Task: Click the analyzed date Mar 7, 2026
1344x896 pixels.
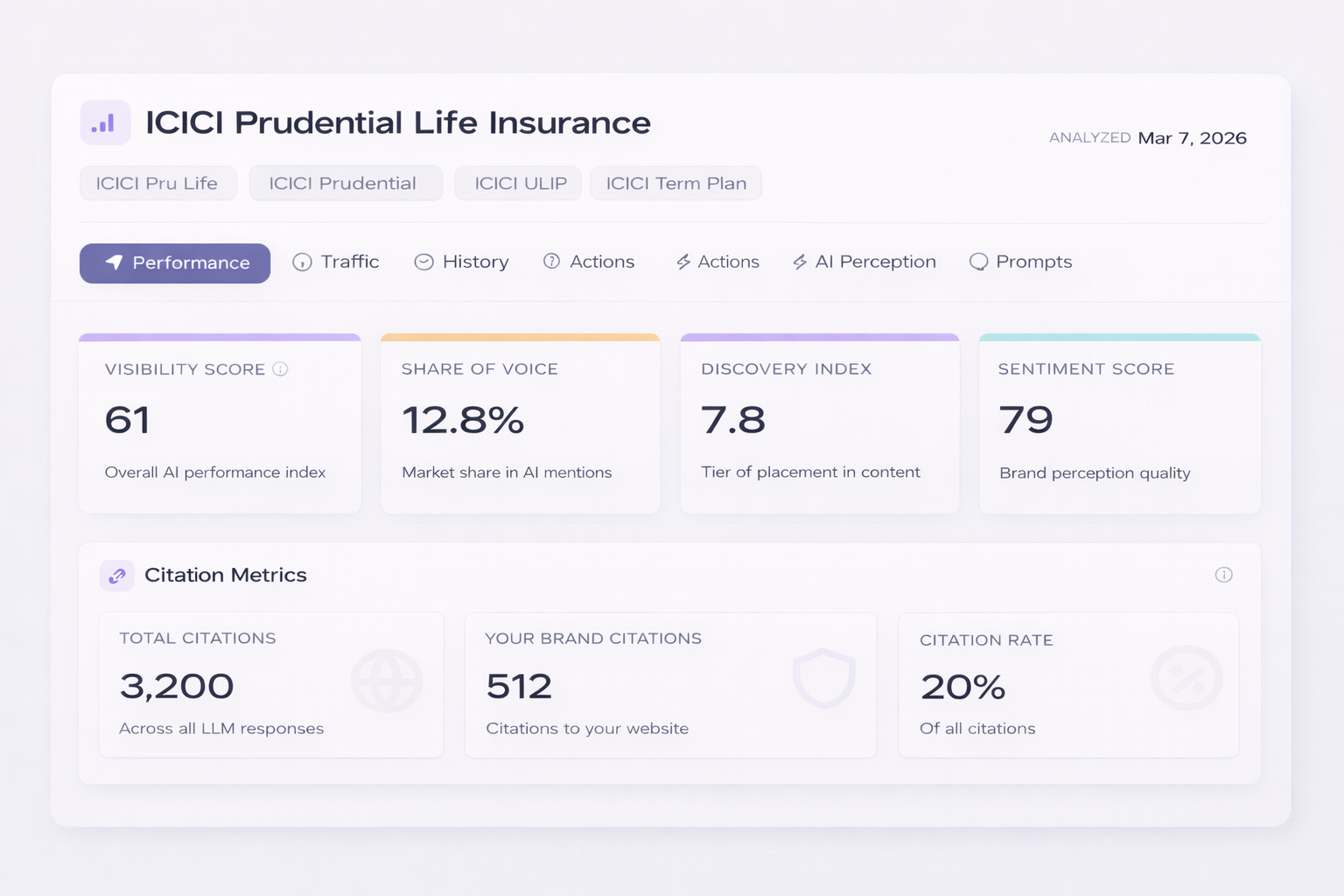Action: point(1192,138)
